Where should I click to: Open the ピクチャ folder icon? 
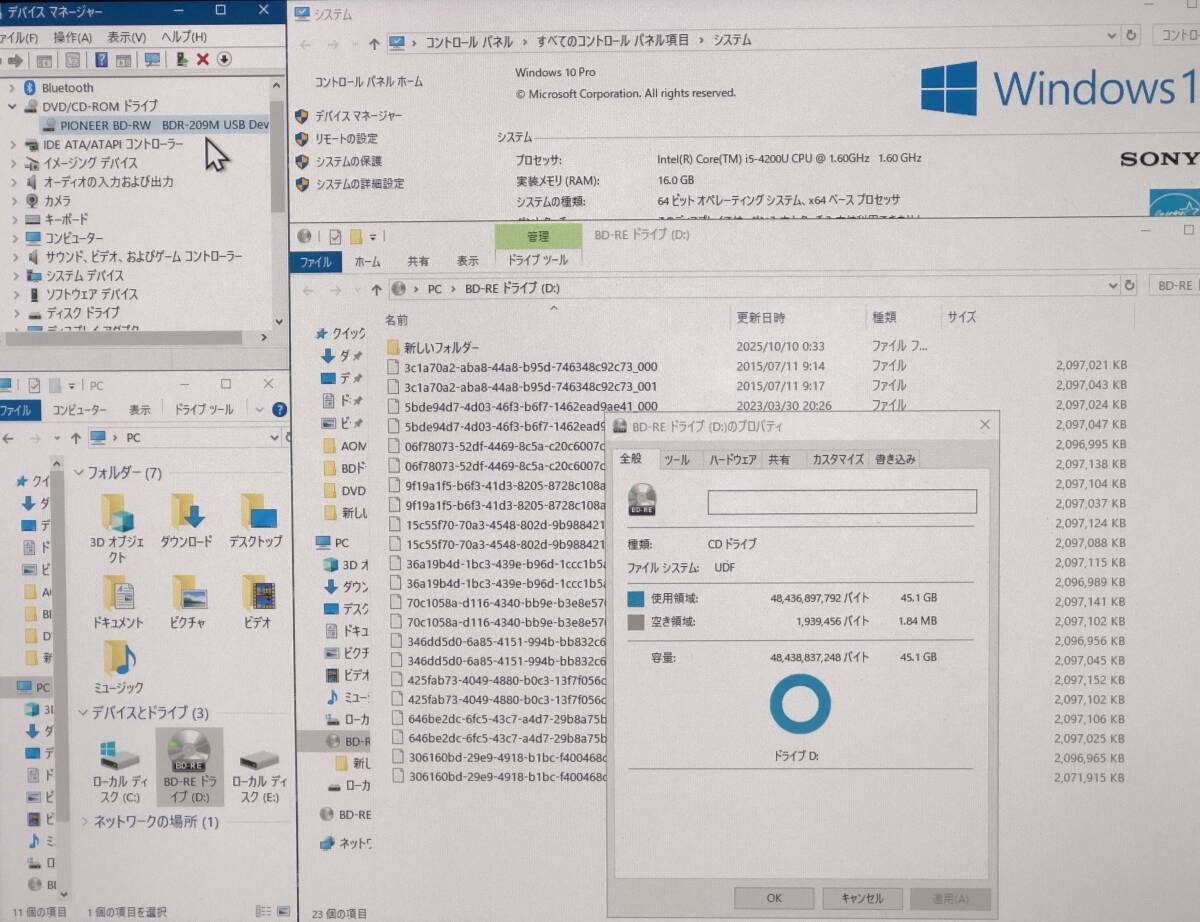pyautogui.click(x=187, y=602)
